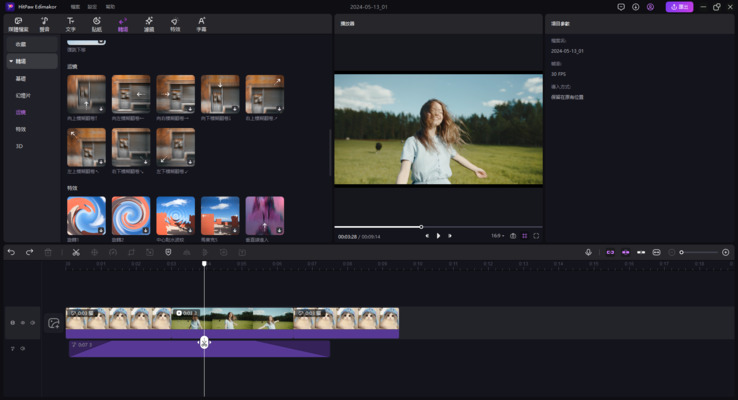Open the 16:9 aspect ratio dropdown
The height and width of the screenshot is (400, 738).
pos(497,236)
